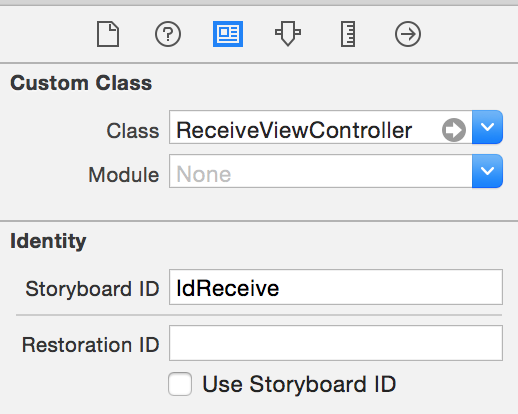Click the empty Restoration ID field
This screenshot has width=518, height=414.
tap(336, 343)
